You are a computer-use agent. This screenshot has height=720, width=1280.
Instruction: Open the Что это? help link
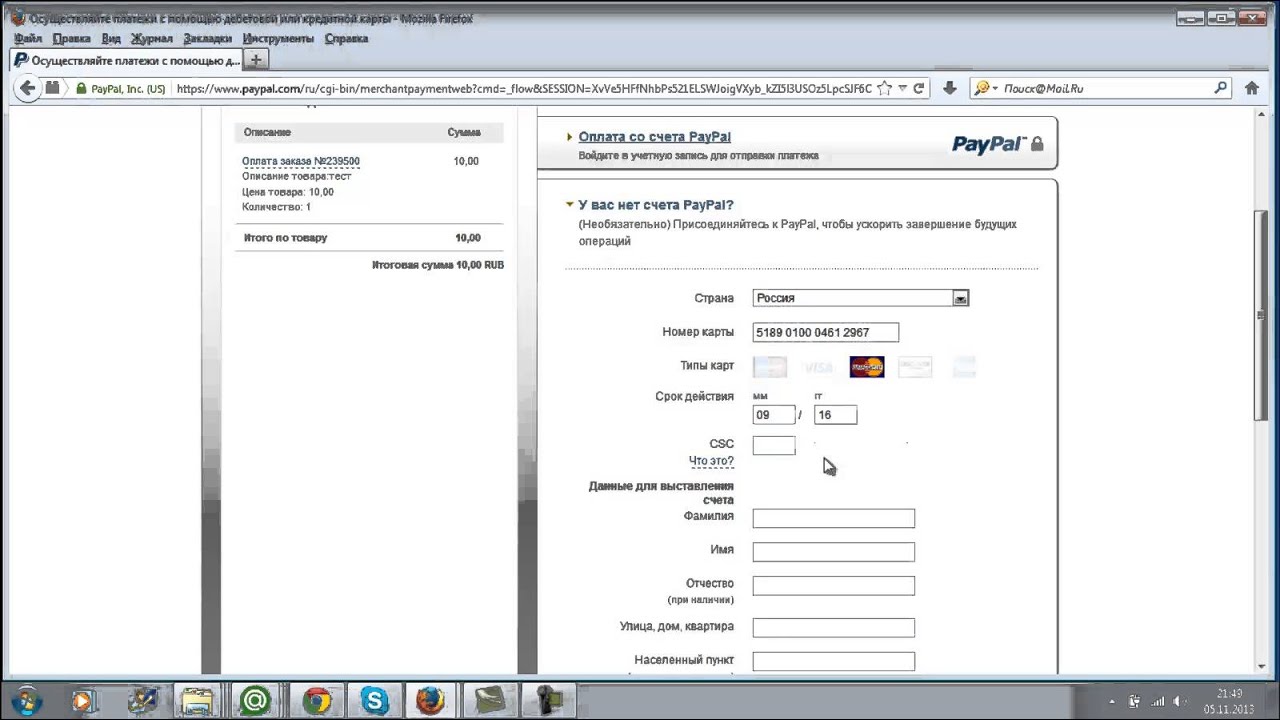pos(711,461)
